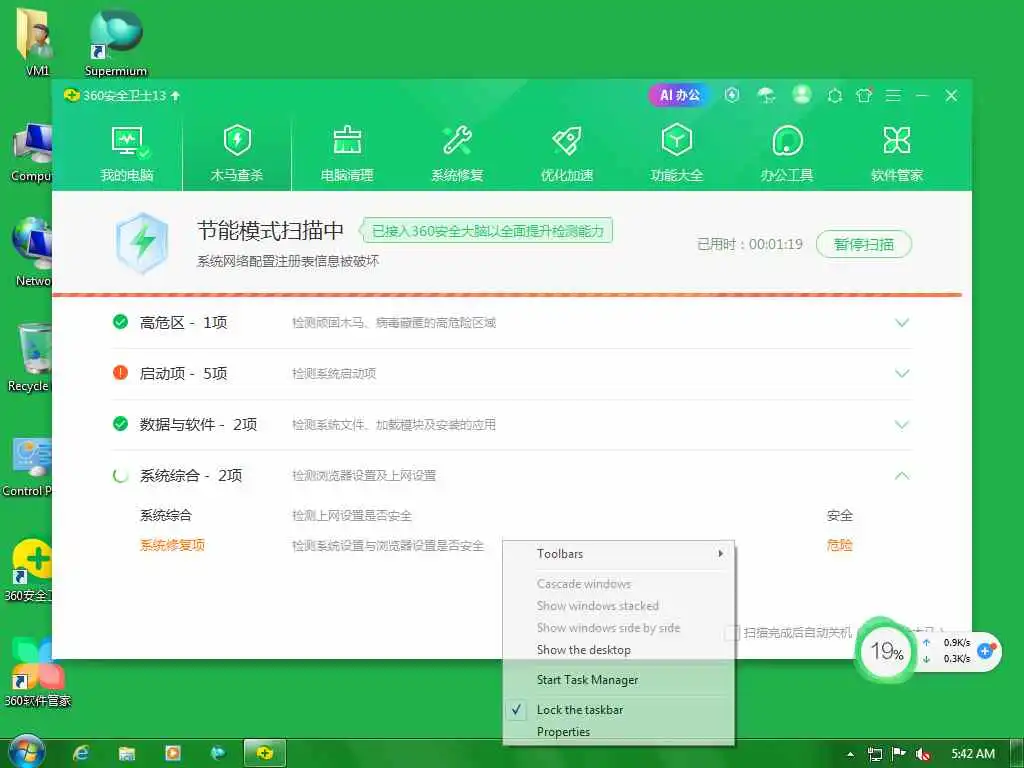Image resolution: width=1024 pixels, height=768 pixels.
Task: Open the 软件管家 tab
Action: [x=897, y=154]
